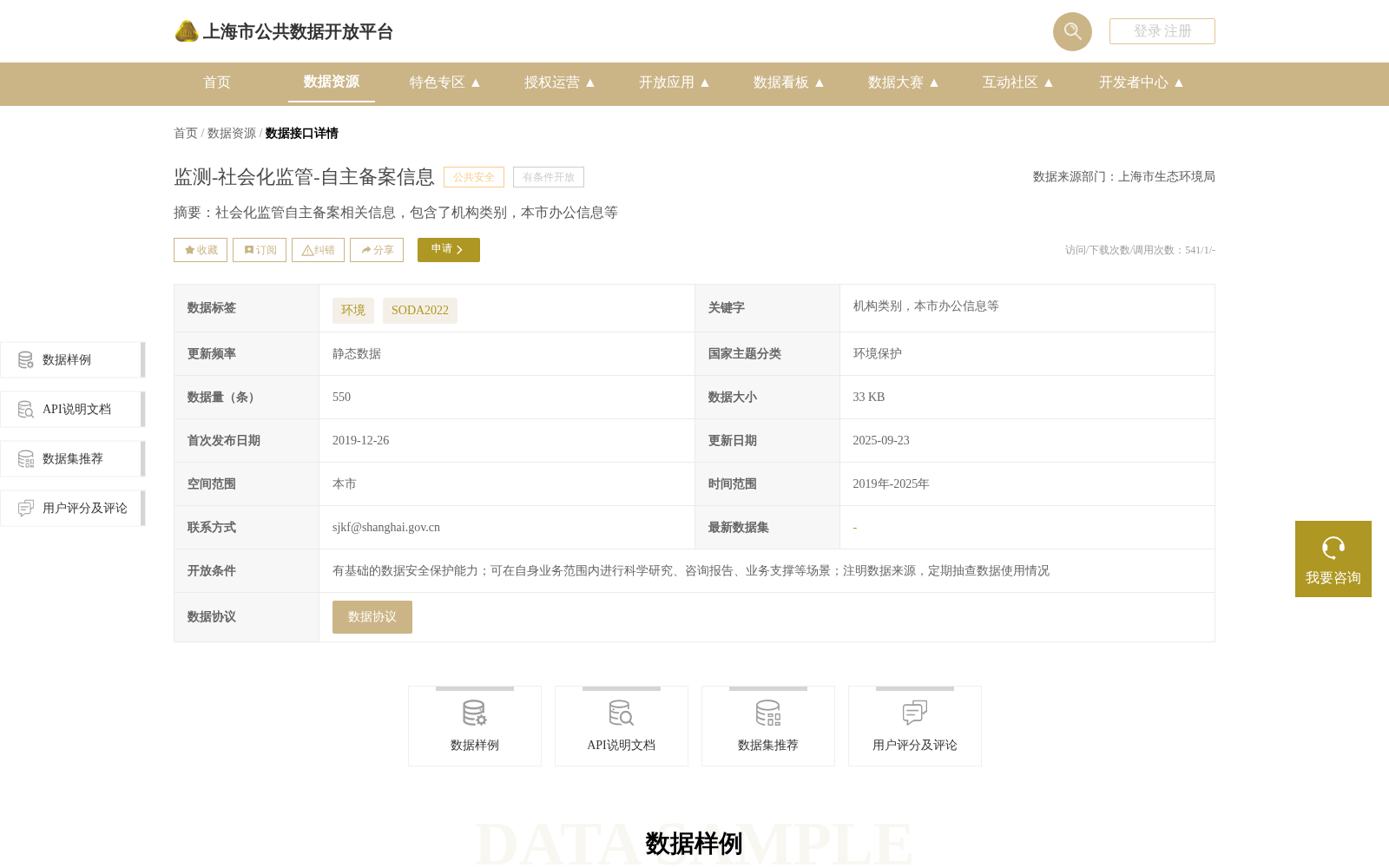Open 特色专区 menu
Viewport: 1389px width, 868px height.
(438, 82)
